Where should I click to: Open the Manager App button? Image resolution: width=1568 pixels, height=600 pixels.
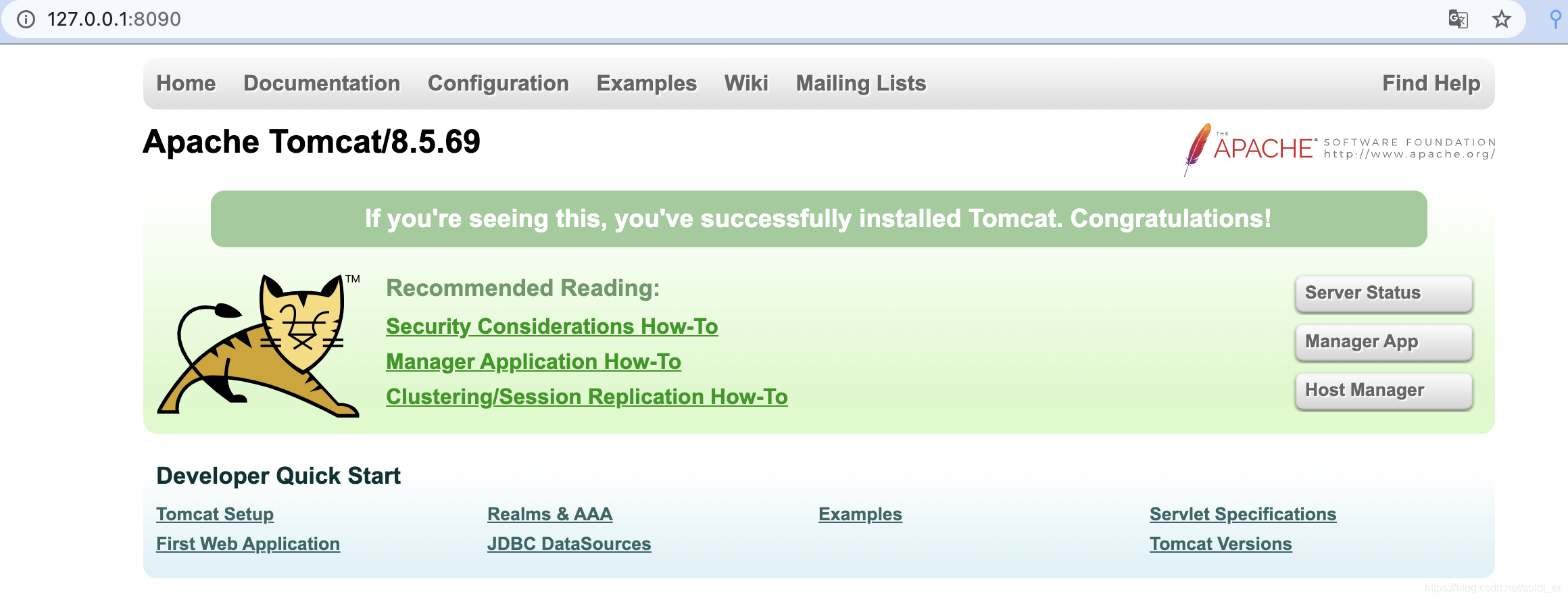pos(1383,342)
